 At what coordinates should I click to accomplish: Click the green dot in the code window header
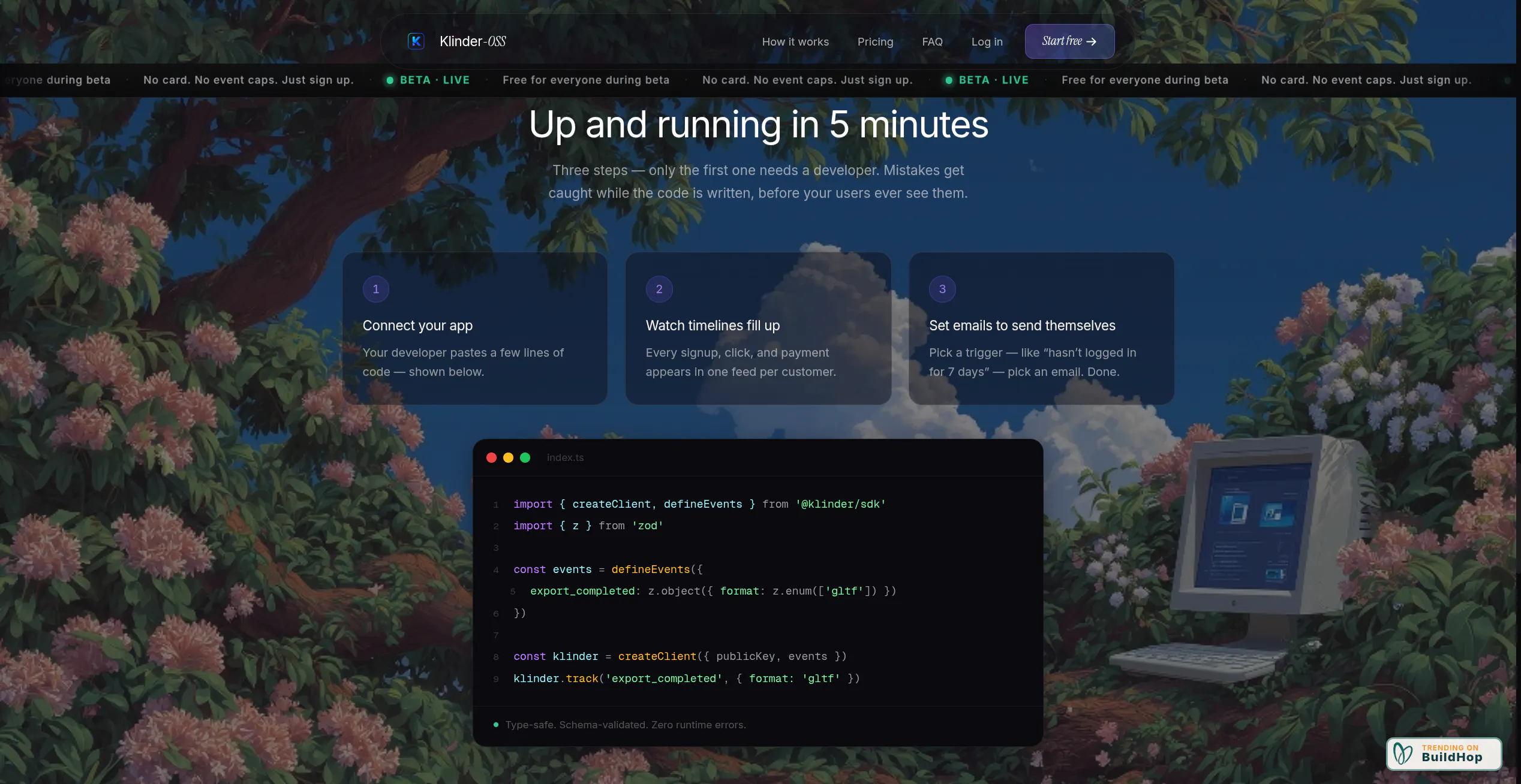(x=525, y=458)
